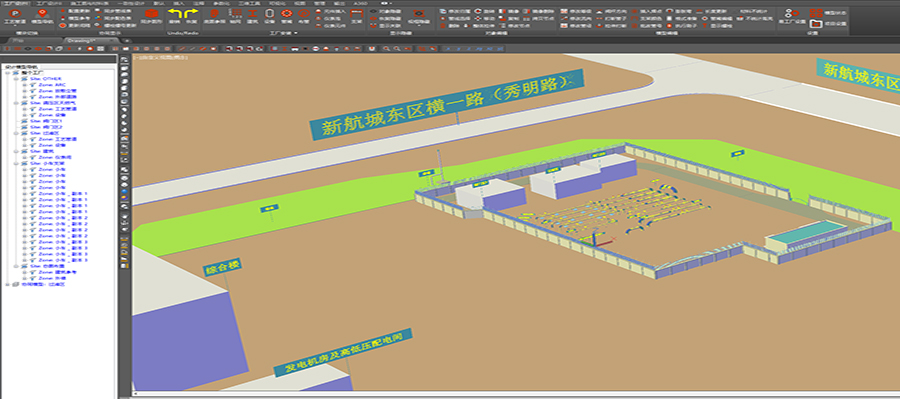Click the yellow Redo arrow icon
Image resolution: width=900 pixels, height=399 pixels.
190,12
